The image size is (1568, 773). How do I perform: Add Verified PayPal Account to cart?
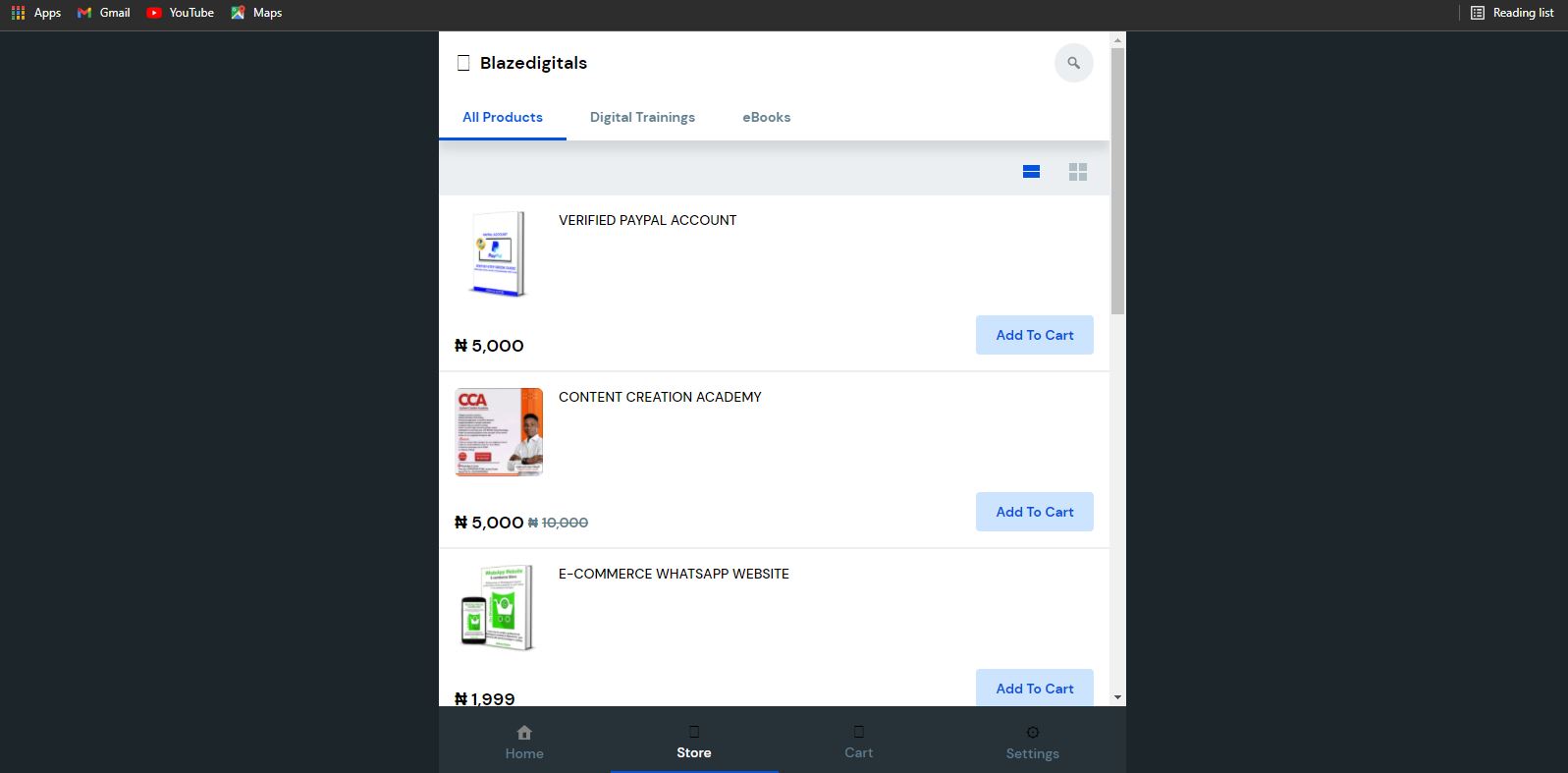click(1035, 335)
